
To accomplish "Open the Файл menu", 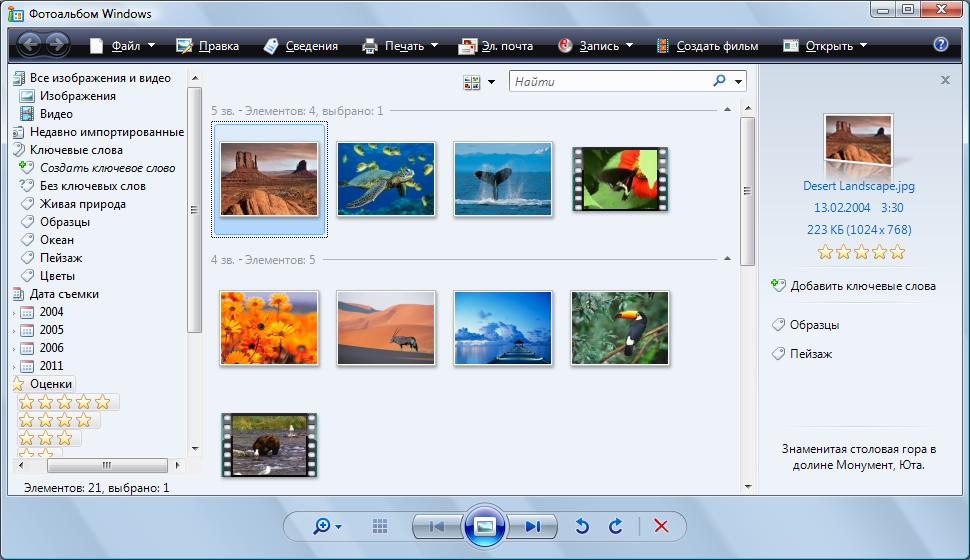I will pyautogui.click(x=122, y=46).
